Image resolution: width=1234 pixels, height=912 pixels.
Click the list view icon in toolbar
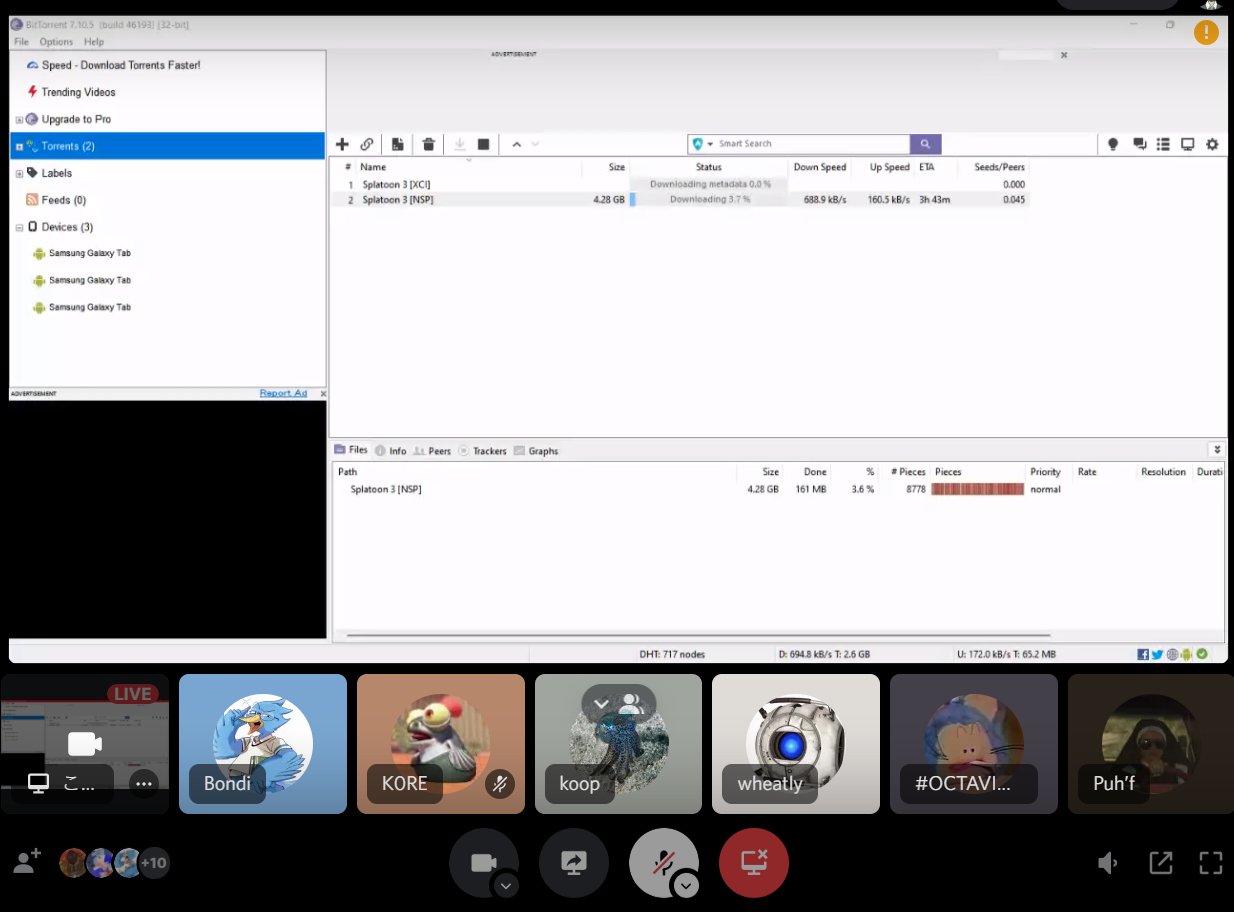point(1163,144)
